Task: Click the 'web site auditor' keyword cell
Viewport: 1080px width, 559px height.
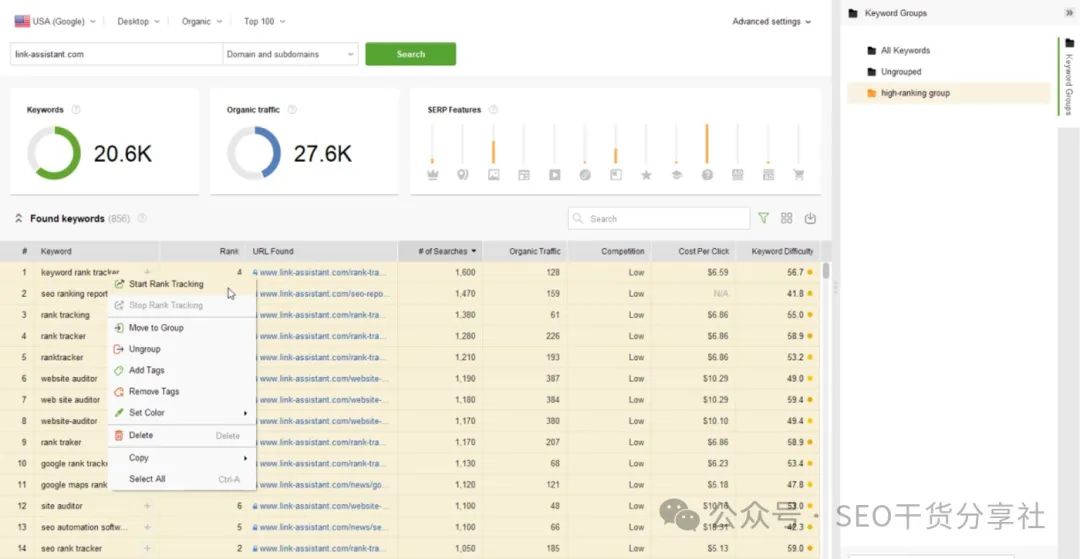Action: click(x=70, y=399)
